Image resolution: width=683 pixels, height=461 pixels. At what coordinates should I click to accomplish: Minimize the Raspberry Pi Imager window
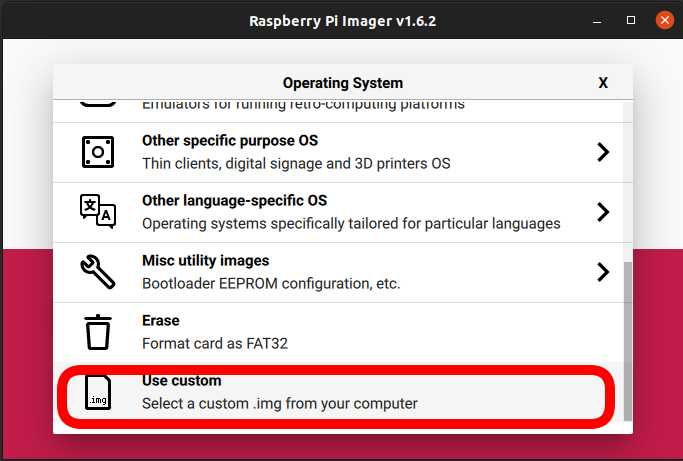pyautogui.click(x=597, y=20)
